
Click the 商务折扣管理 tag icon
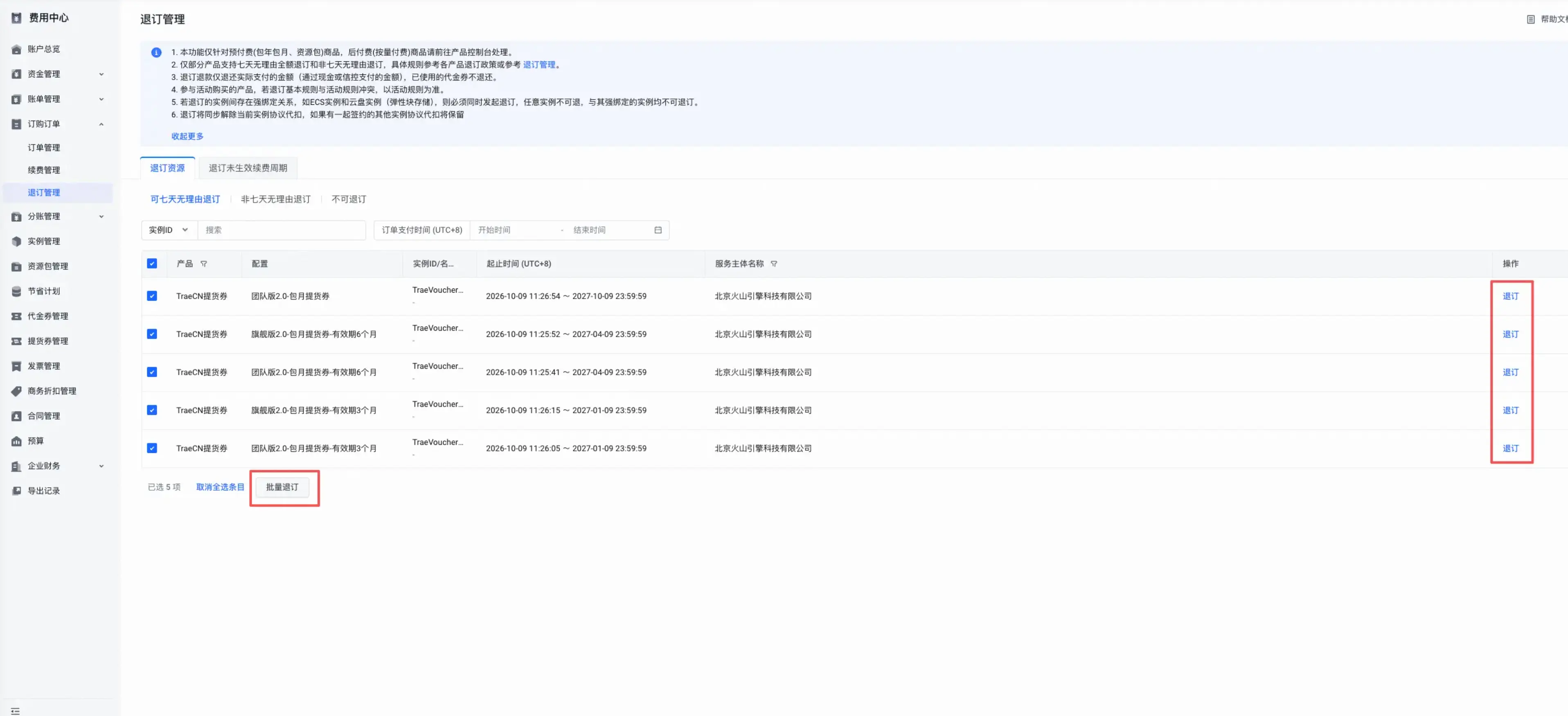pos(16,392)
